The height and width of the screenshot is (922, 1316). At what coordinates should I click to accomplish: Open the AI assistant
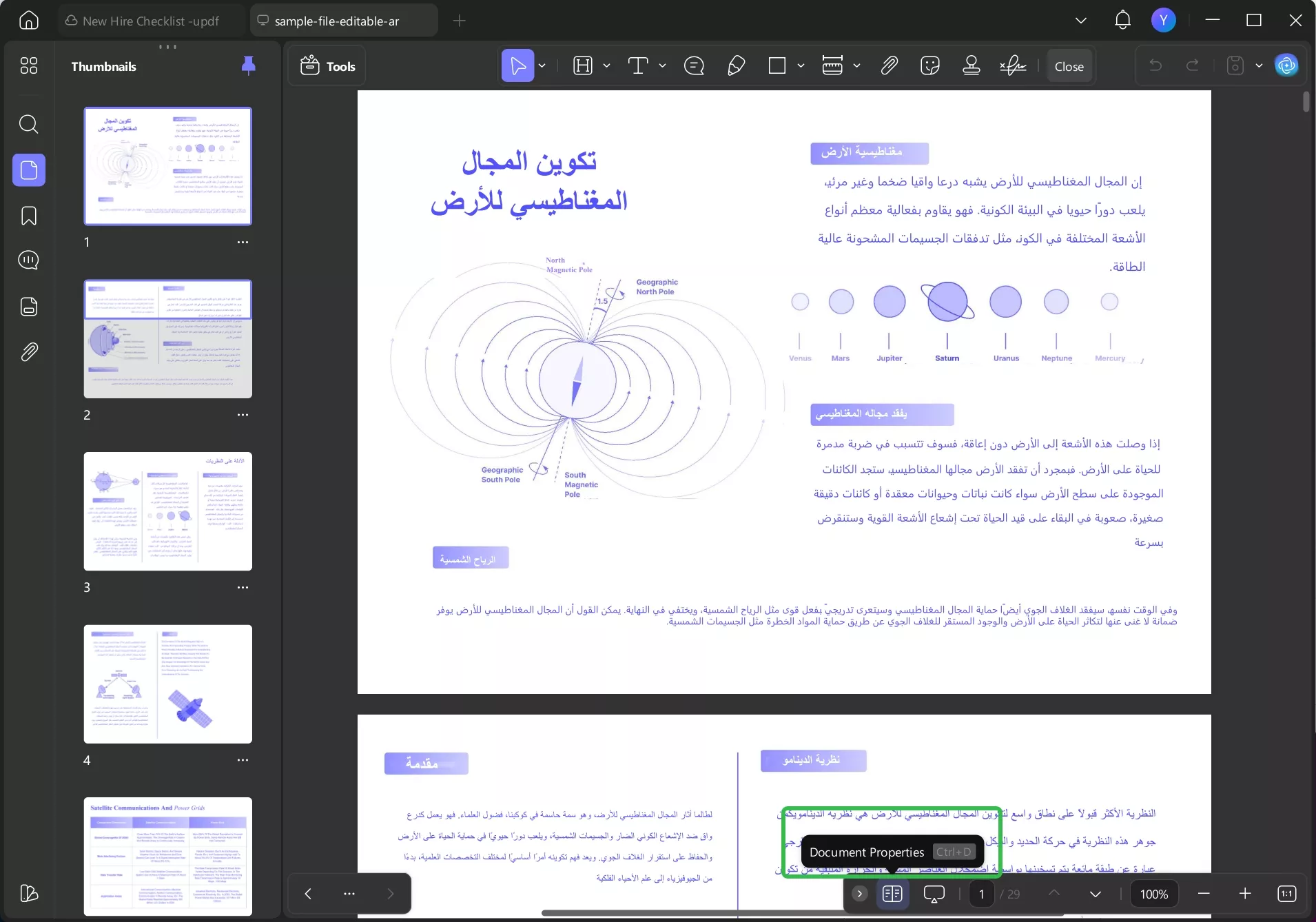pos(1286,65)
